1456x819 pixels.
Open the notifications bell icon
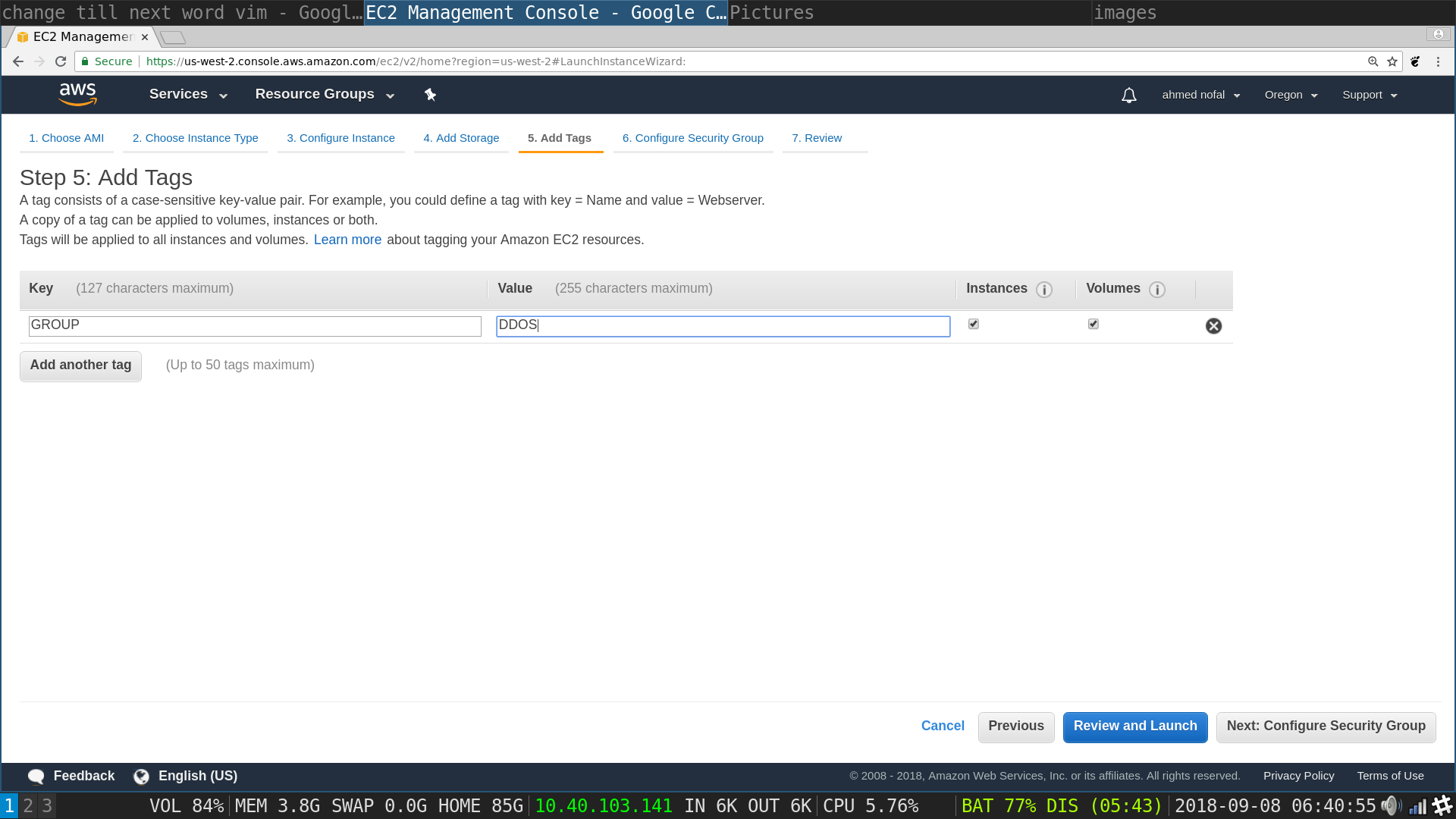click(x=1128, y=96)
